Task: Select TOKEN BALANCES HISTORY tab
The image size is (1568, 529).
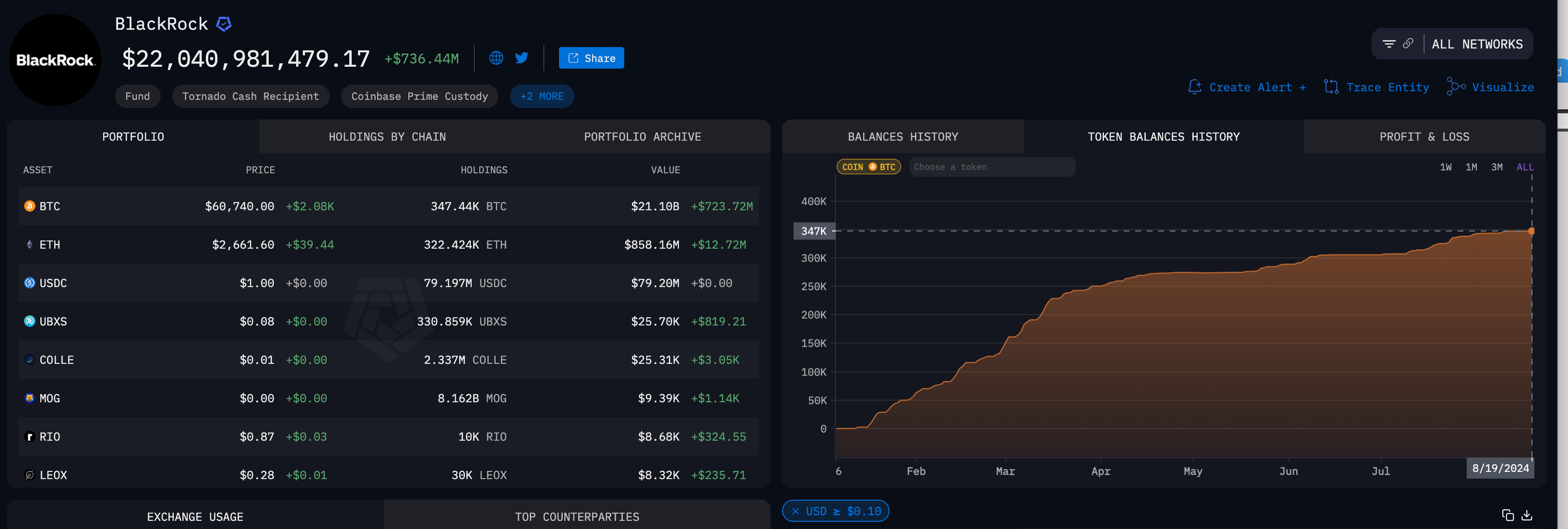Action: (x=1163, y=136)
